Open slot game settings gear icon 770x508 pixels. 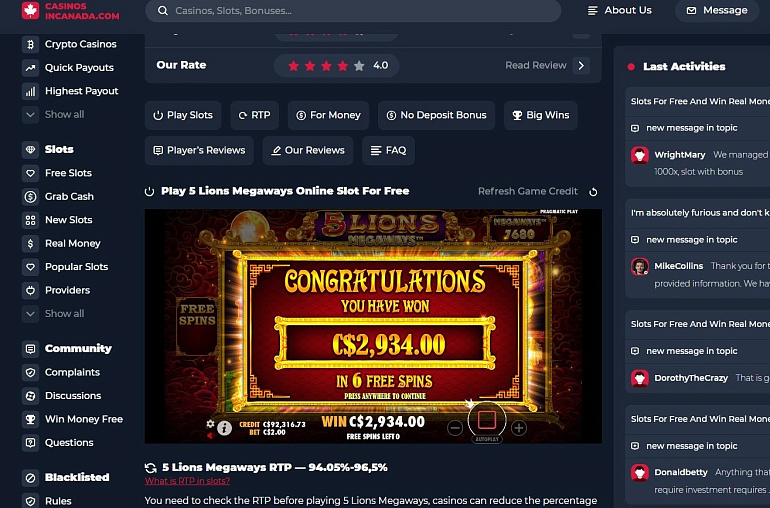coord(210,423)
